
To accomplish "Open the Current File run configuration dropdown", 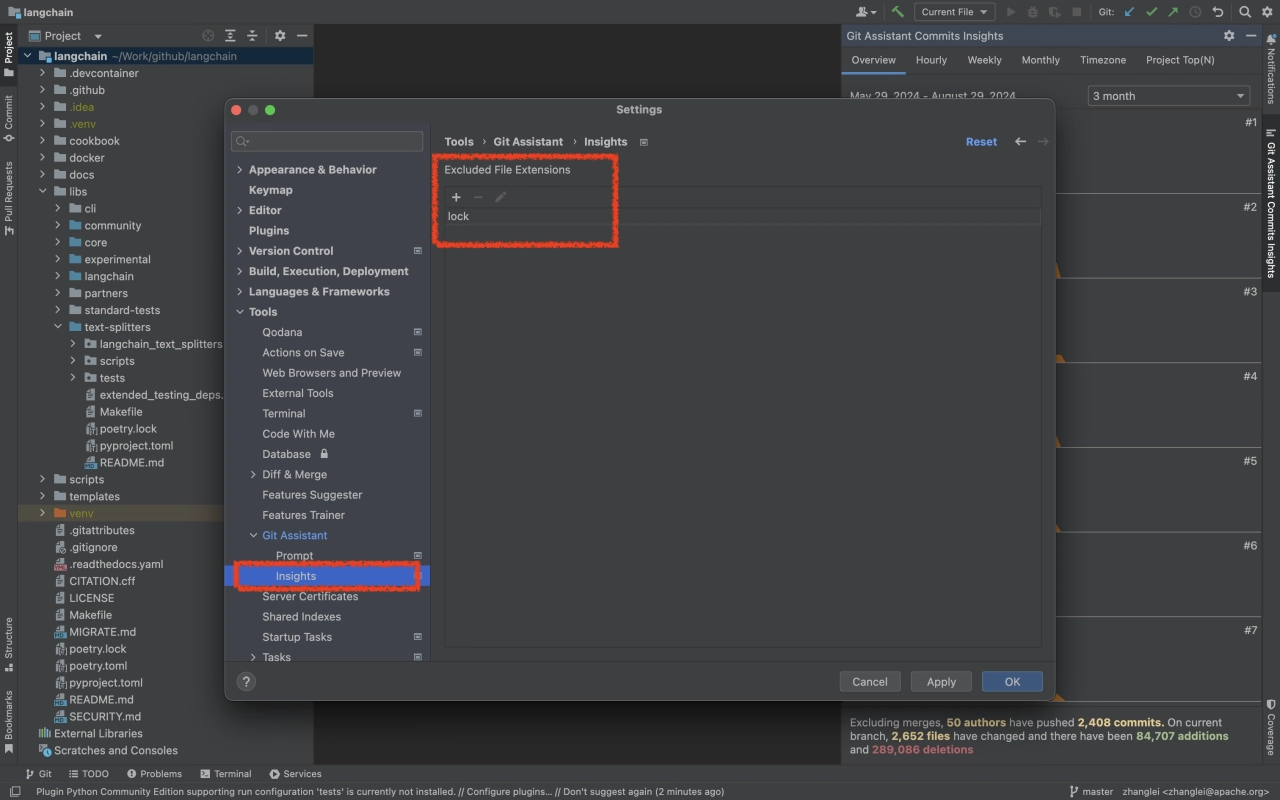I will 954,12.
